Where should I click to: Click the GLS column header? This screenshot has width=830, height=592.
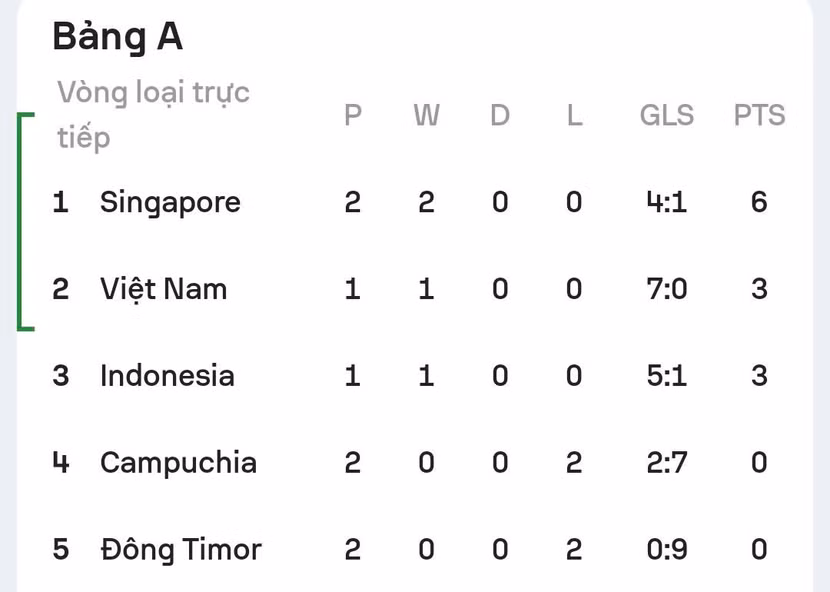(x=666, y=115)
